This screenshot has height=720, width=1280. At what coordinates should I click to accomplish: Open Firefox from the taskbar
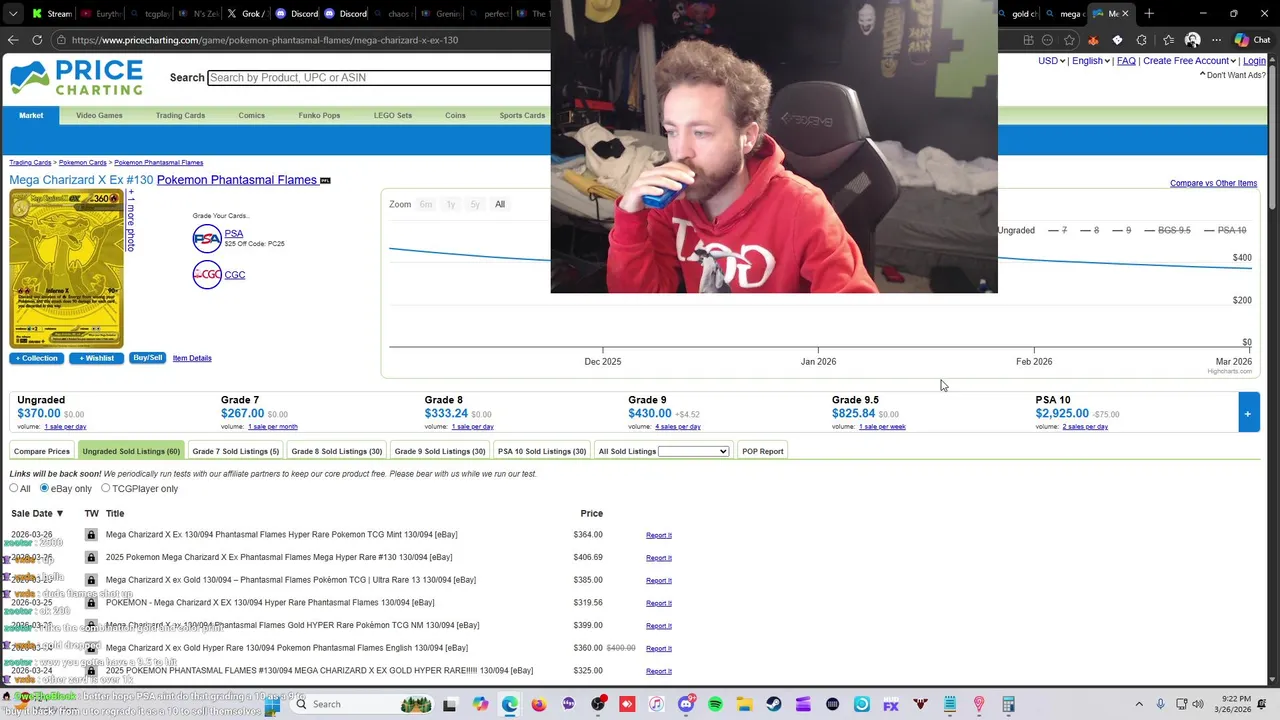pos(539,704)
